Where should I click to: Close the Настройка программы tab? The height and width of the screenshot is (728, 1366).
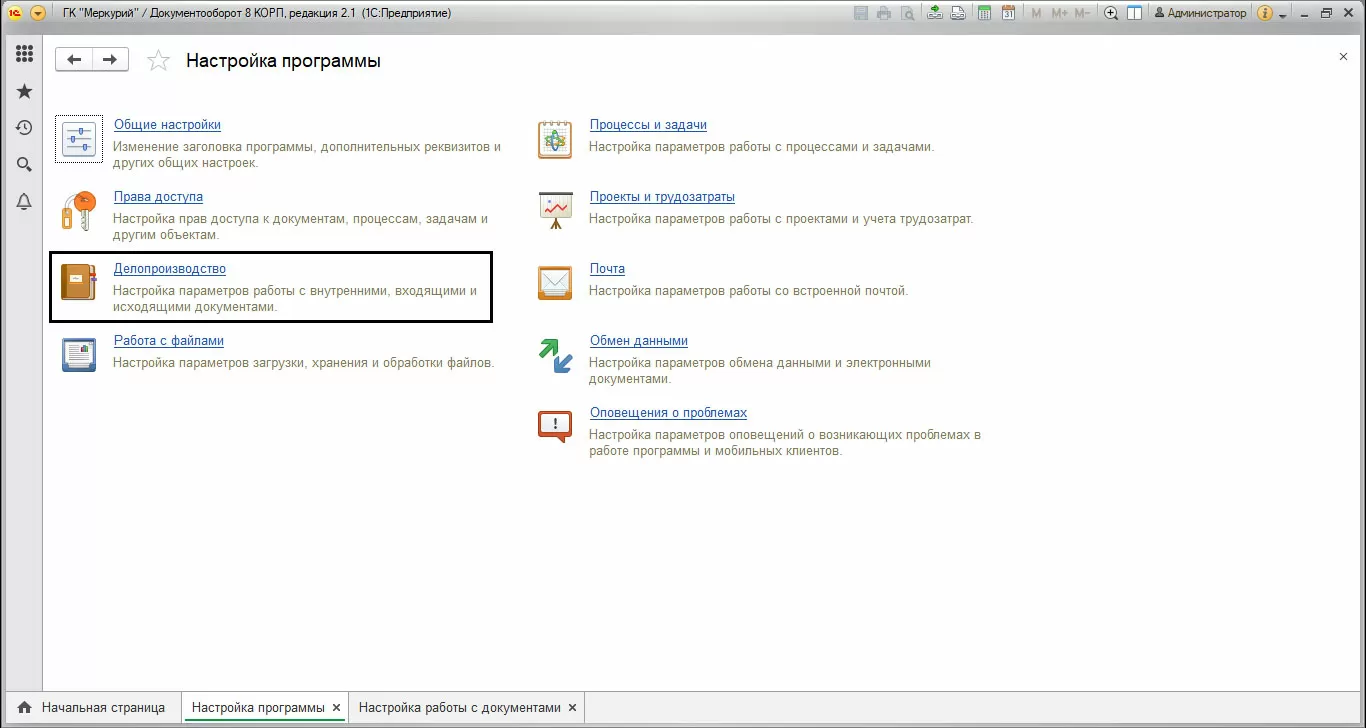pyautogui.click(x=337, y=707)
